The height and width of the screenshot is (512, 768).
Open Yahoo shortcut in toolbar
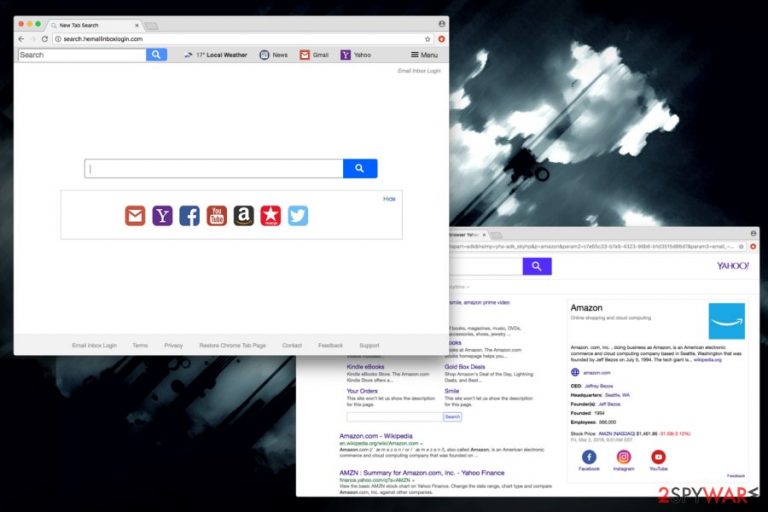tap(356, 55)
